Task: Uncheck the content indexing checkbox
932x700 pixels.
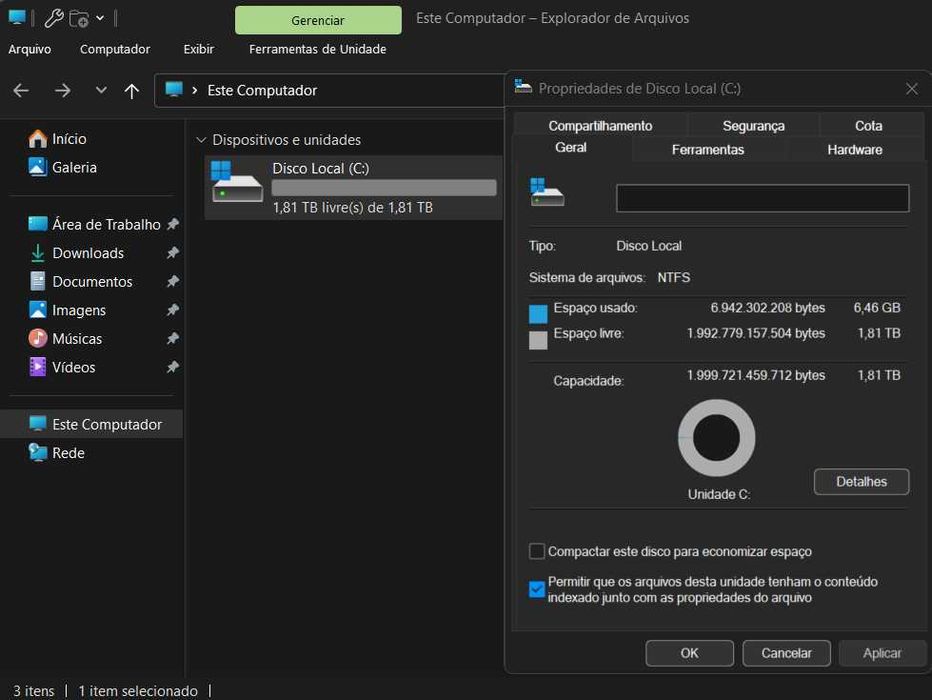Action: coord(537,589)
